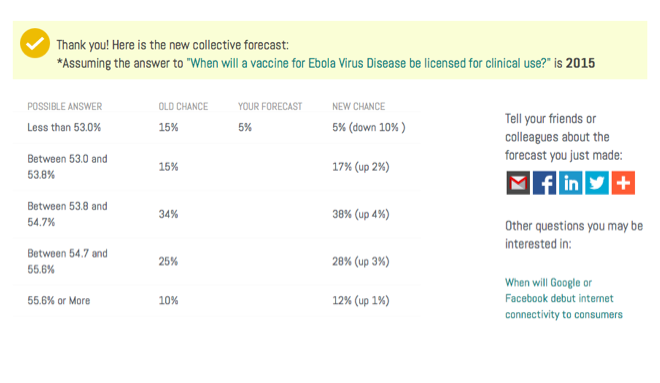Click the yellow checkmark confirmation icon
The height and width of the screenshot is (383, 660).
coord(35,43)
